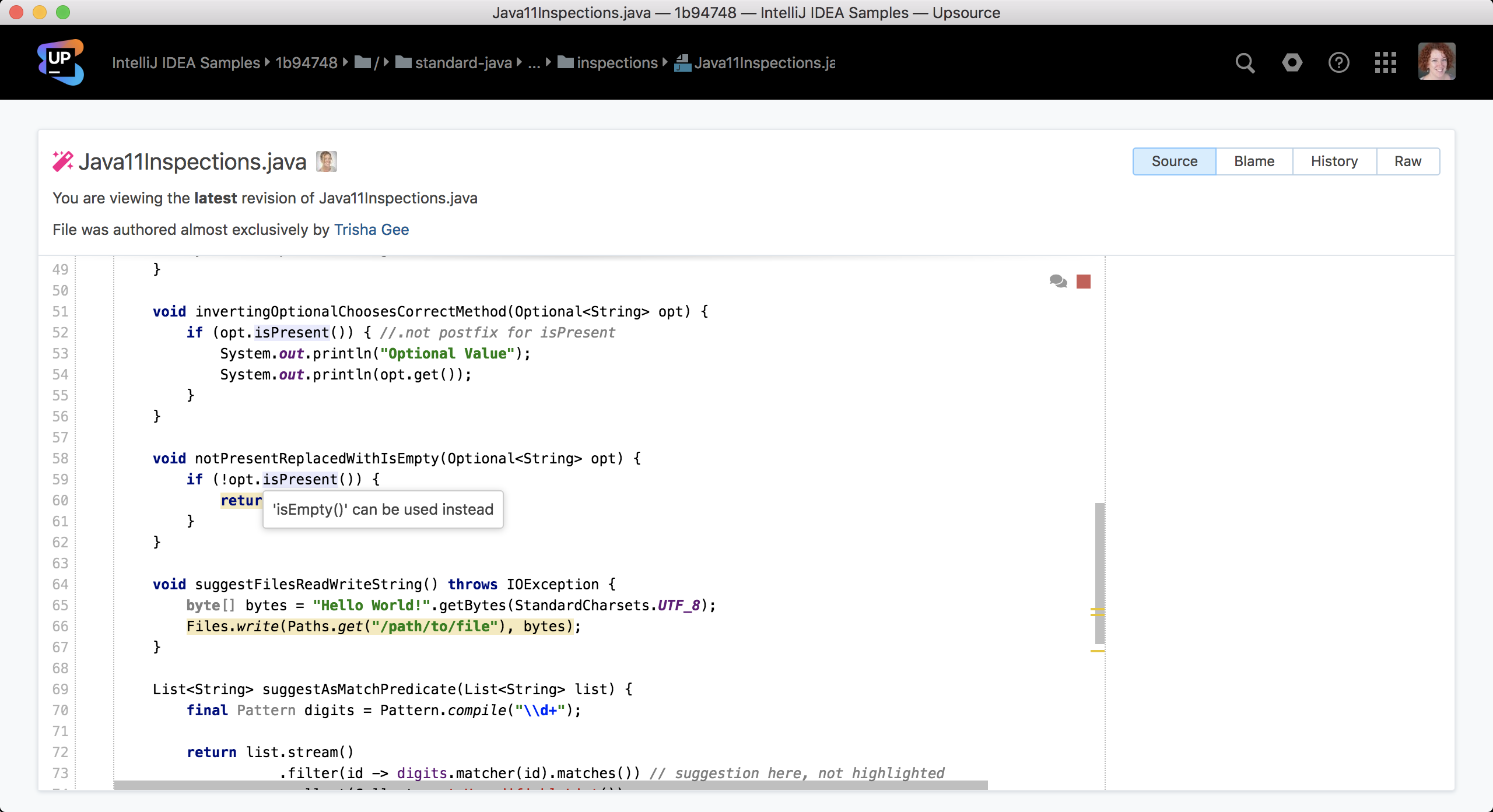Click isPresent on line 59
The width and height of the screenshot is (1493, 812).
pos(300,479)
